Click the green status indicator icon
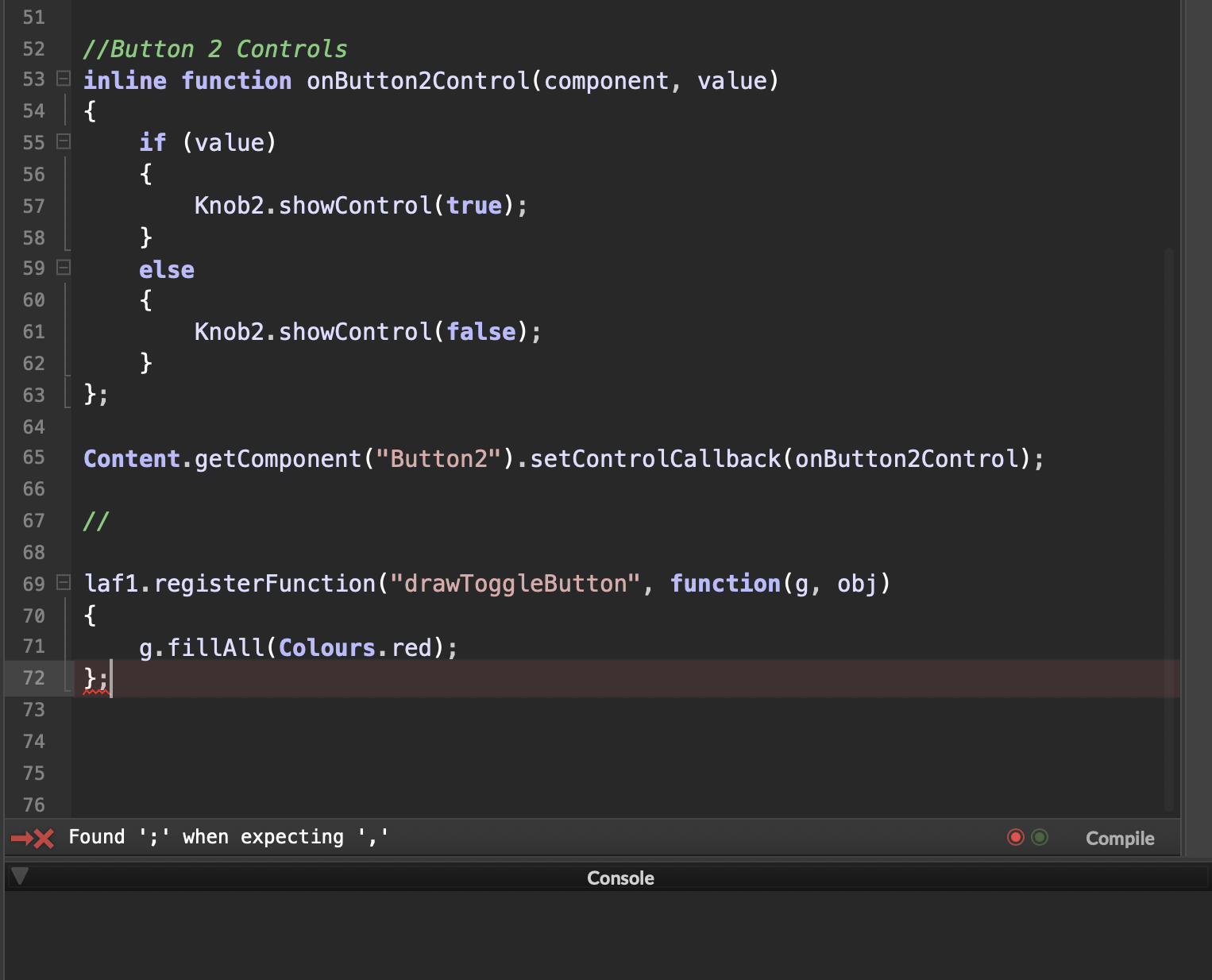 pyautogui.click(x=1040, y=837)
